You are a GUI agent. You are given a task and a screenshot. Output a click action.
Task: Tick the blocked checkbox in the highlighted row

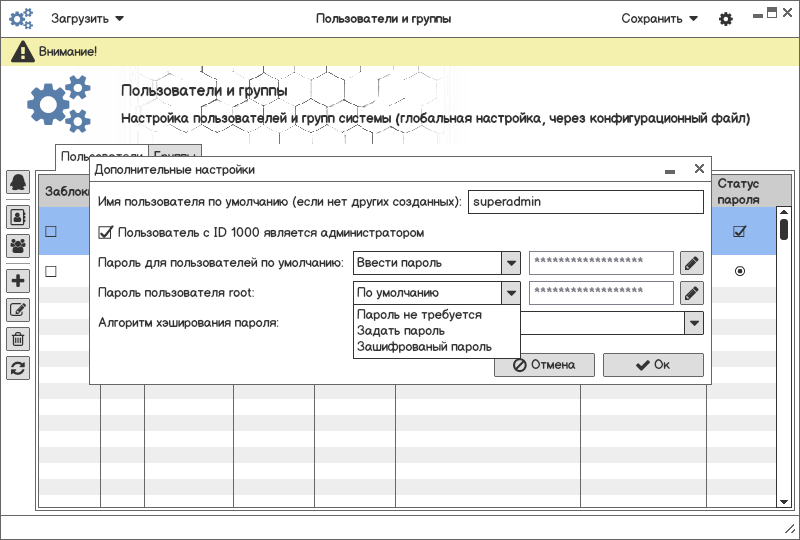pyautogui.click(x=51, y=232)
